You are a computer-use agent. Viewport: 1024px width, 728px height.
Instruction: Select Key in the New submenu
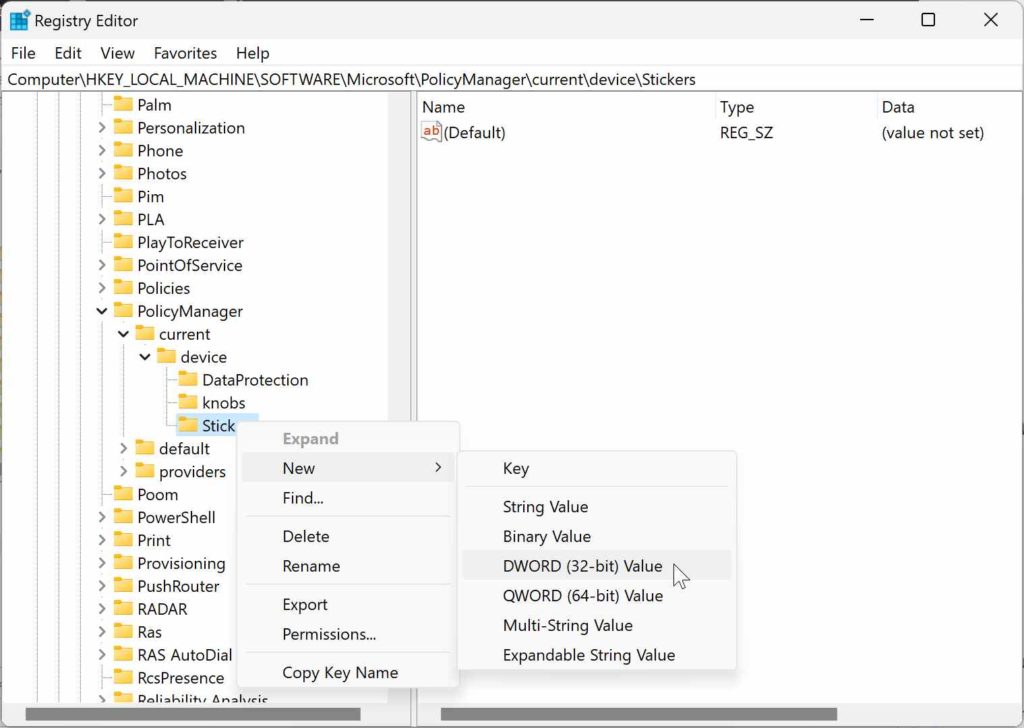(596, 468)
